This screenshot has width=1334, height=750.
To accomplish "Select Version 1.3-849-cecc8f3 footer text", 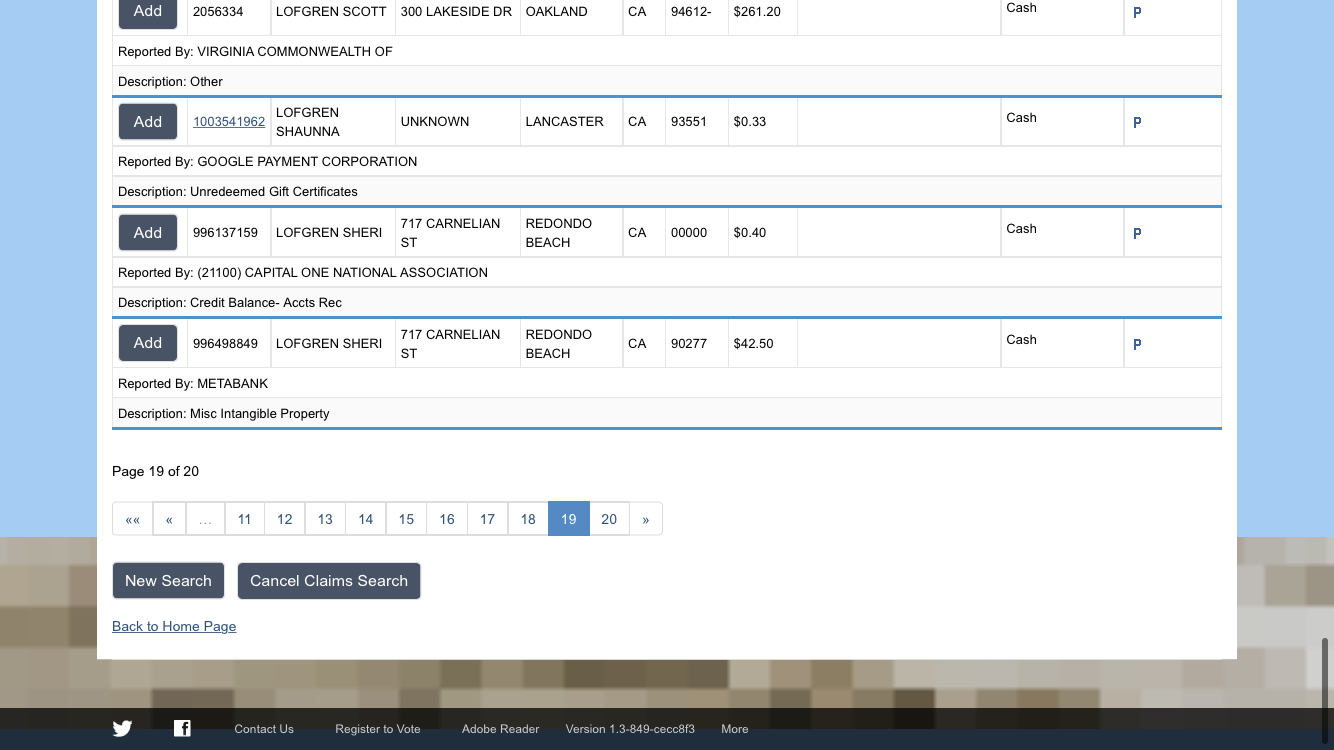I will click(630, 729).
